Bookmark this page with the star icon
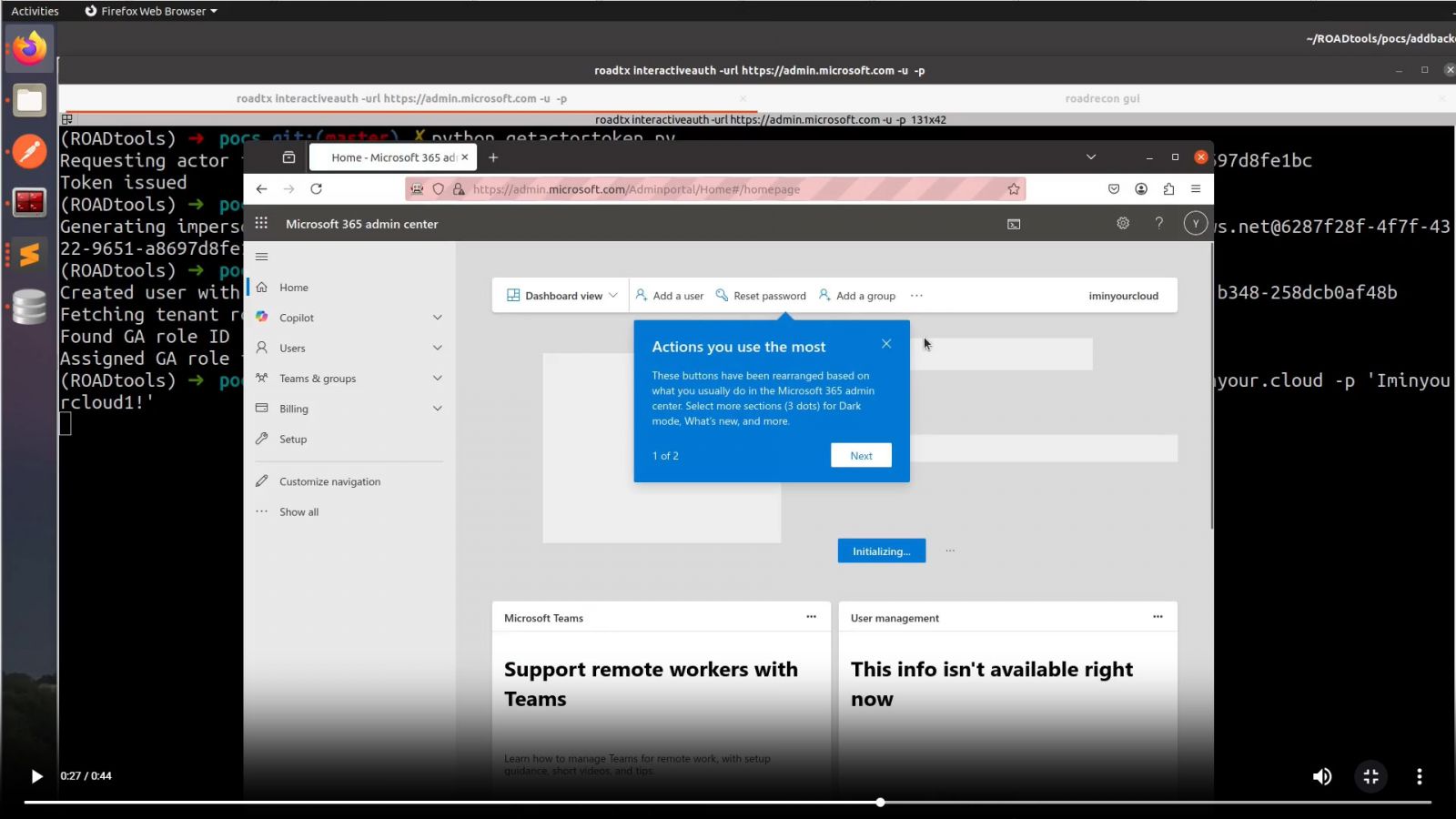 tap(1013, 189)
